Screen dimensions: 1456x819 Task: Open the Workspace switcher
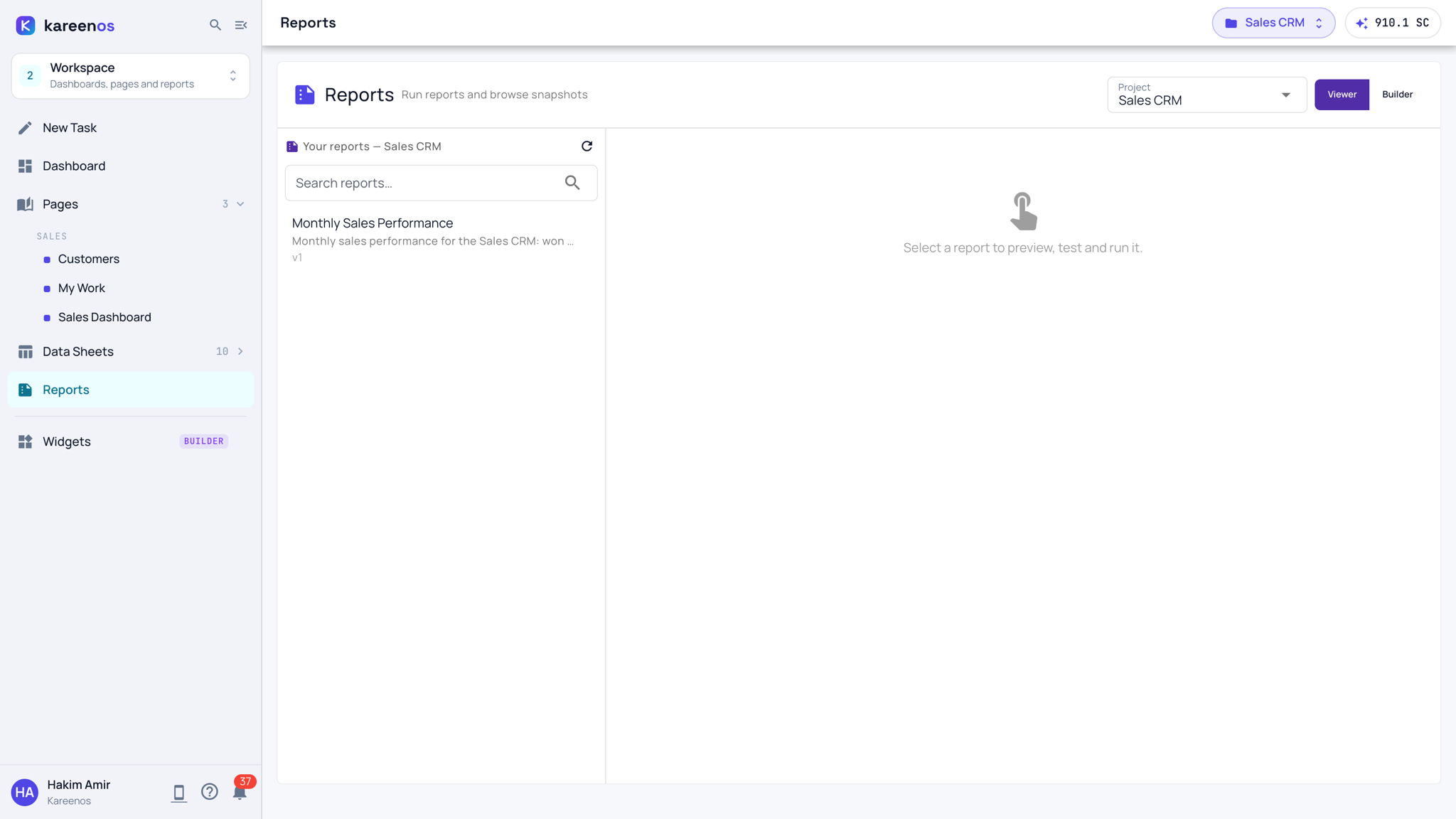click(131, 76)
